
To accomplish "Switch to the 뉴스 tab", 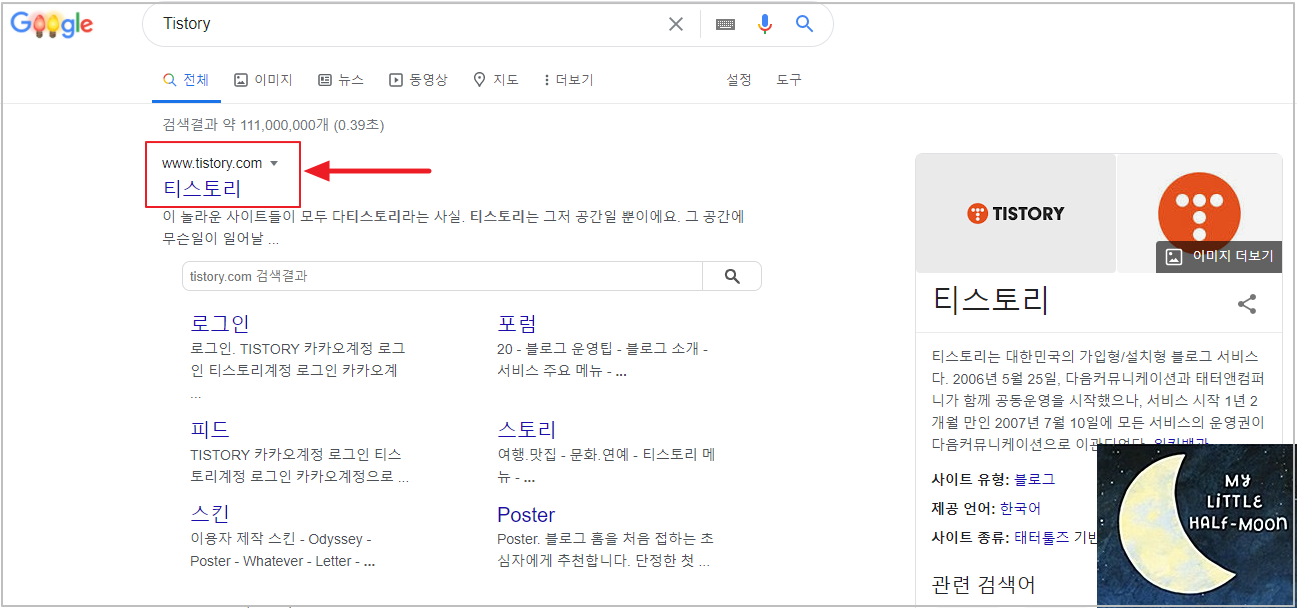I will (341, 80).
